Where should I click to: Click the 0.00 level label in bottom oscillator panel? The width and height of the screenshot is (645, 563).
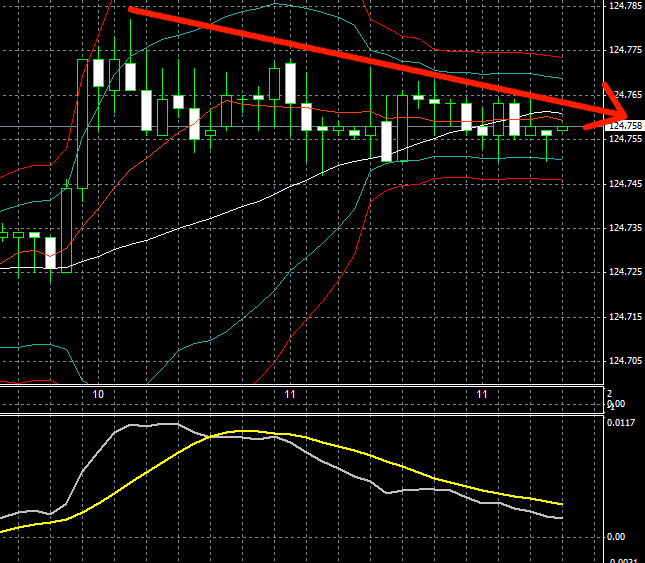(x=616, y=537)
